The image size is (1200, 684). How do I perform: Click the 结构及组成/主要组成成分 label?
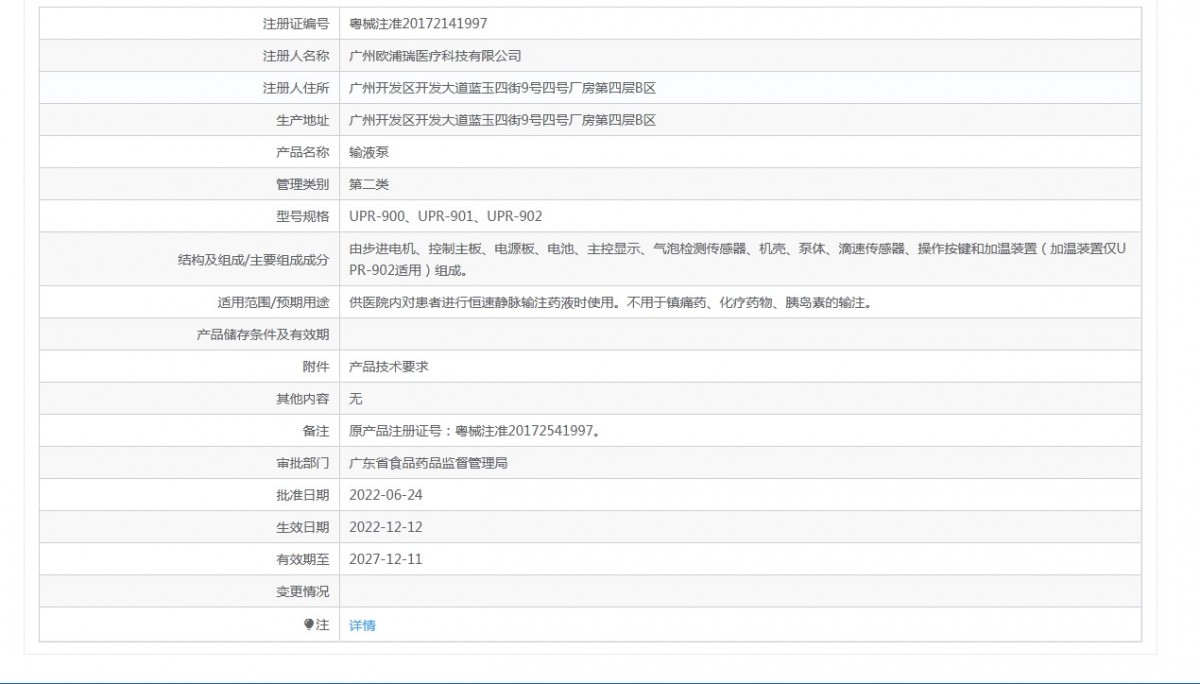[x=252, y=259]
